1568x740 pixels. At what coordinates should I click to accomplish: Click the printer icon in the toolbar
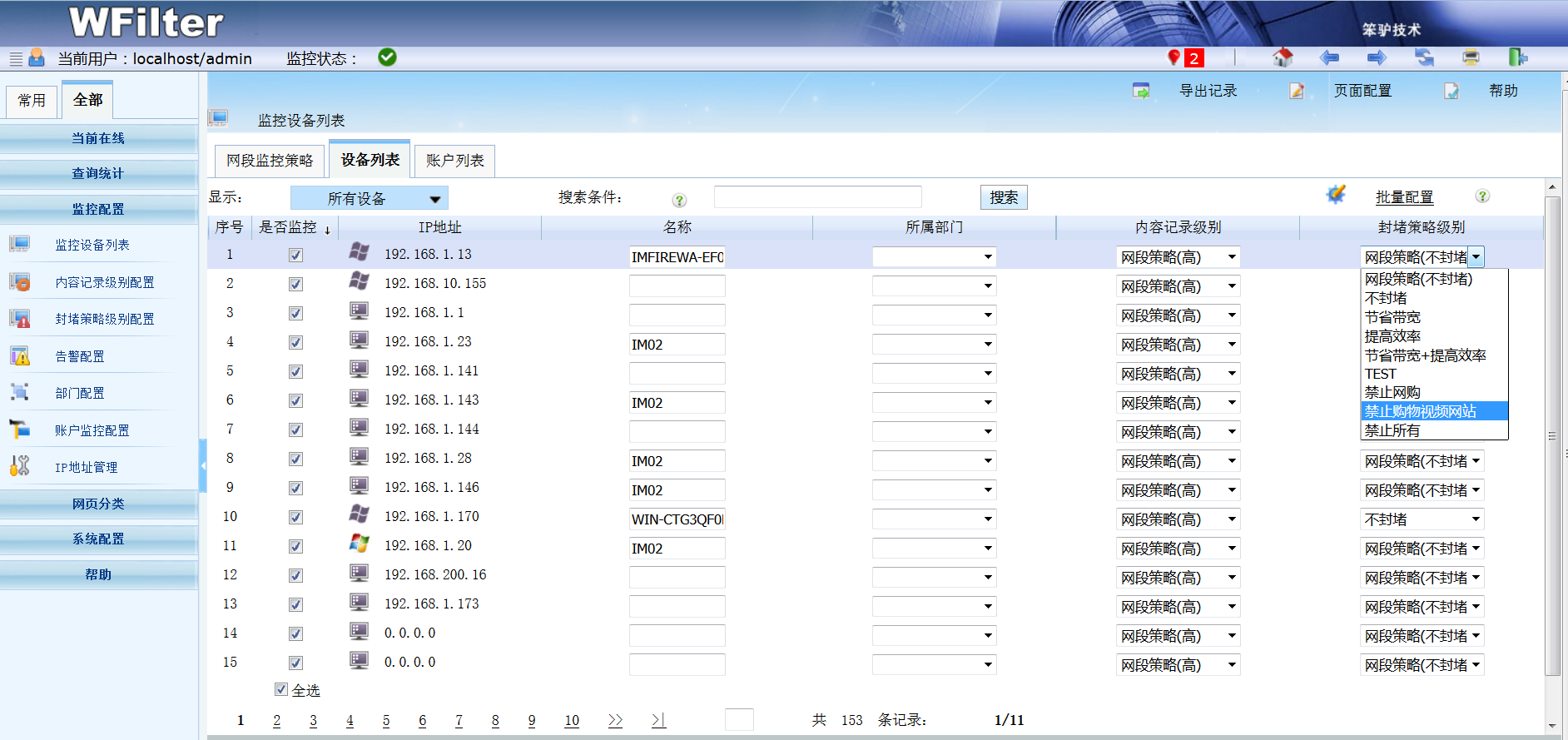click(x=1471, y=57)
